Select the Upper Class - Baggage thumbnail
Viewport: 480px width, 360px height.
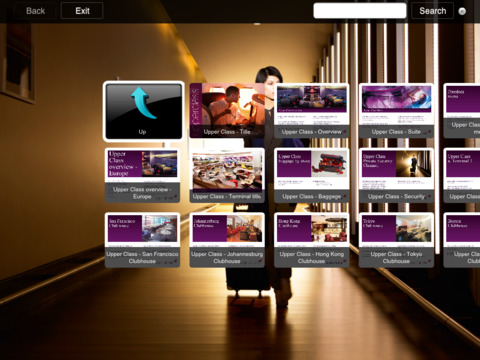point(312,175)
